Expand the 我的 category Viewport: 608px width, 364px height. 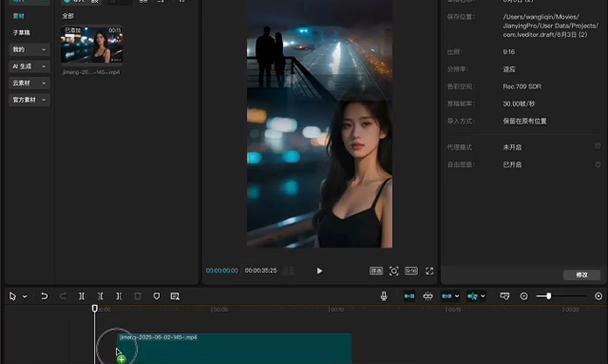29,50
